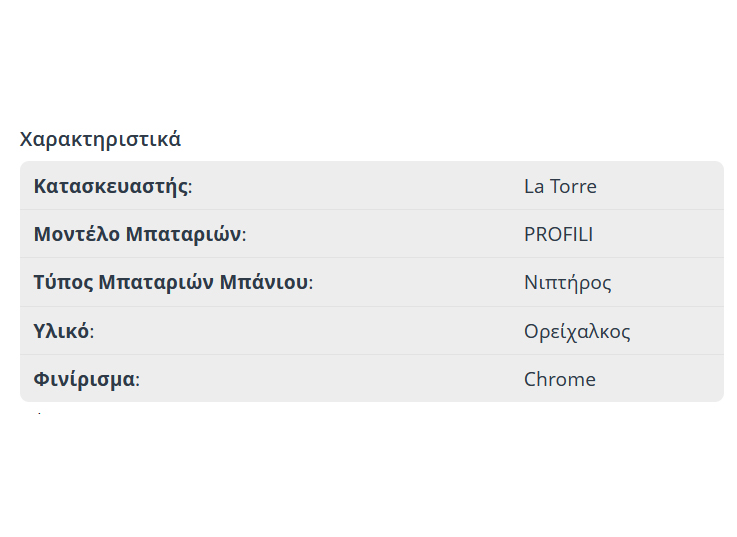Click the word Torre in manufacturer value
The height and width of the screenshot is (537, 737).
point(573,186)
